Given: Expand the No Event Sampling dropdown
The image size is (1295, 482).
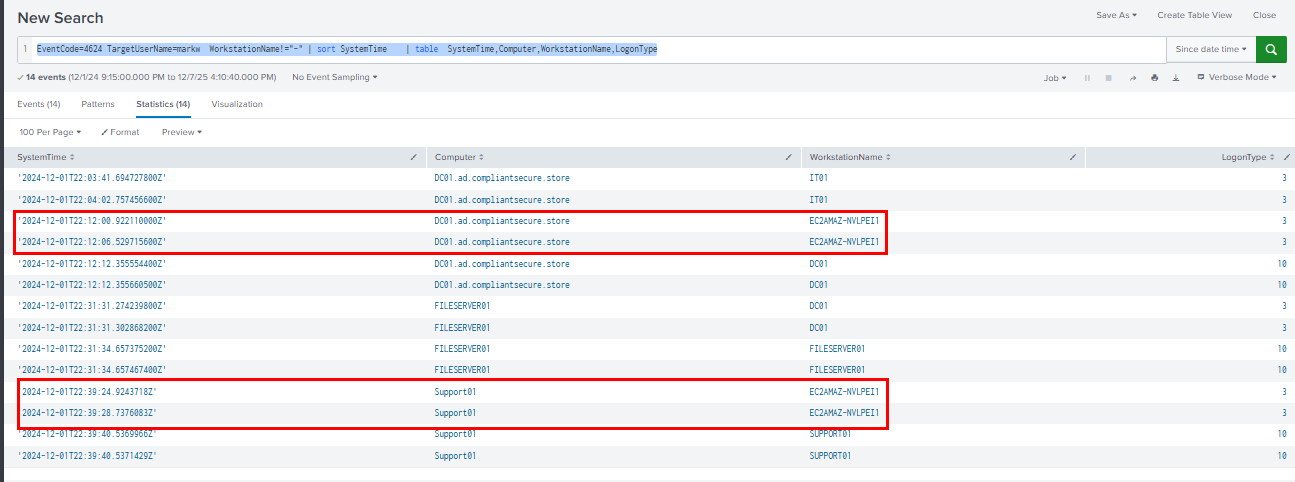Looking at the screenshot, I should click(335, 77).
